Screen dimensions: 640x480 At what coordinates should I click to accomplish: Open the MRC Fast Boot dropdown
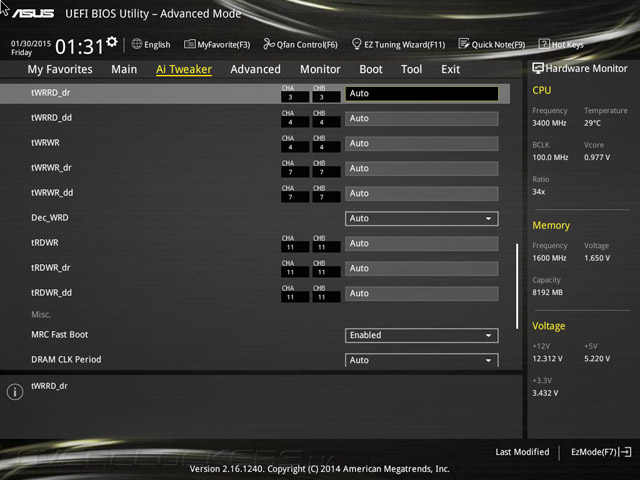click(x=422, y=335)
